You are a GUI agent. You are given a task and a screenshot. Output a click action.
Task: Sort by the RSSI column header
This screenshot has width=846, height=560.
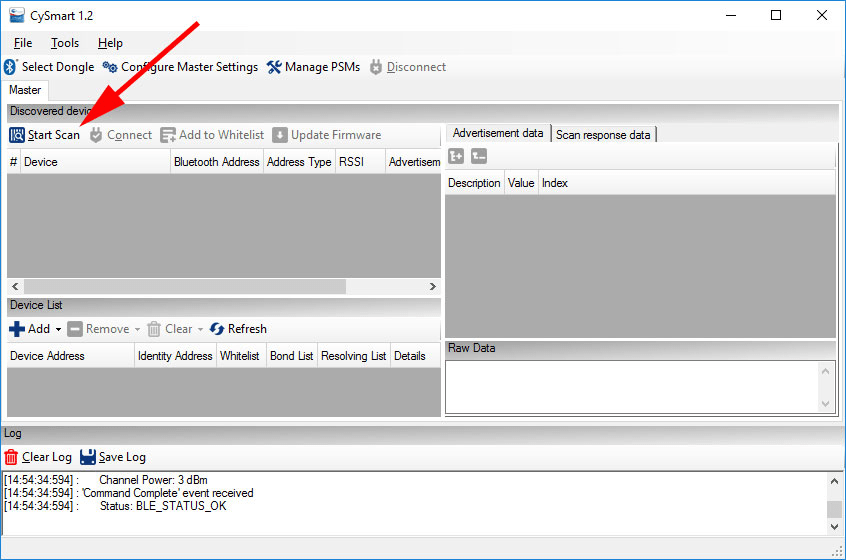coord(360,162)
